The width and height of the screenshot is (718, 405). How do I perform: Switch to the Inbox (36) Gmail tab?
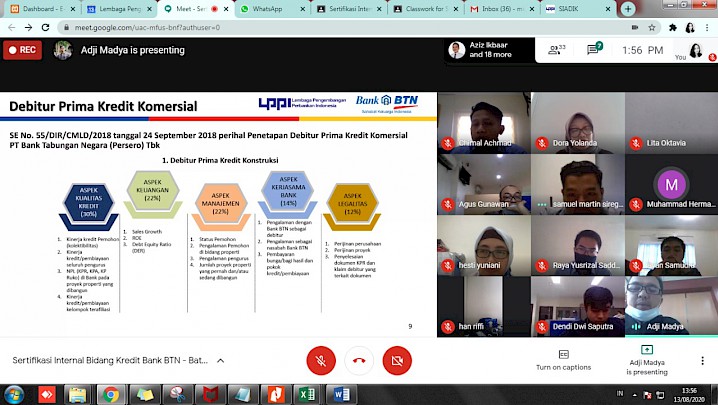pyautogui.click(x=503, y=9)
